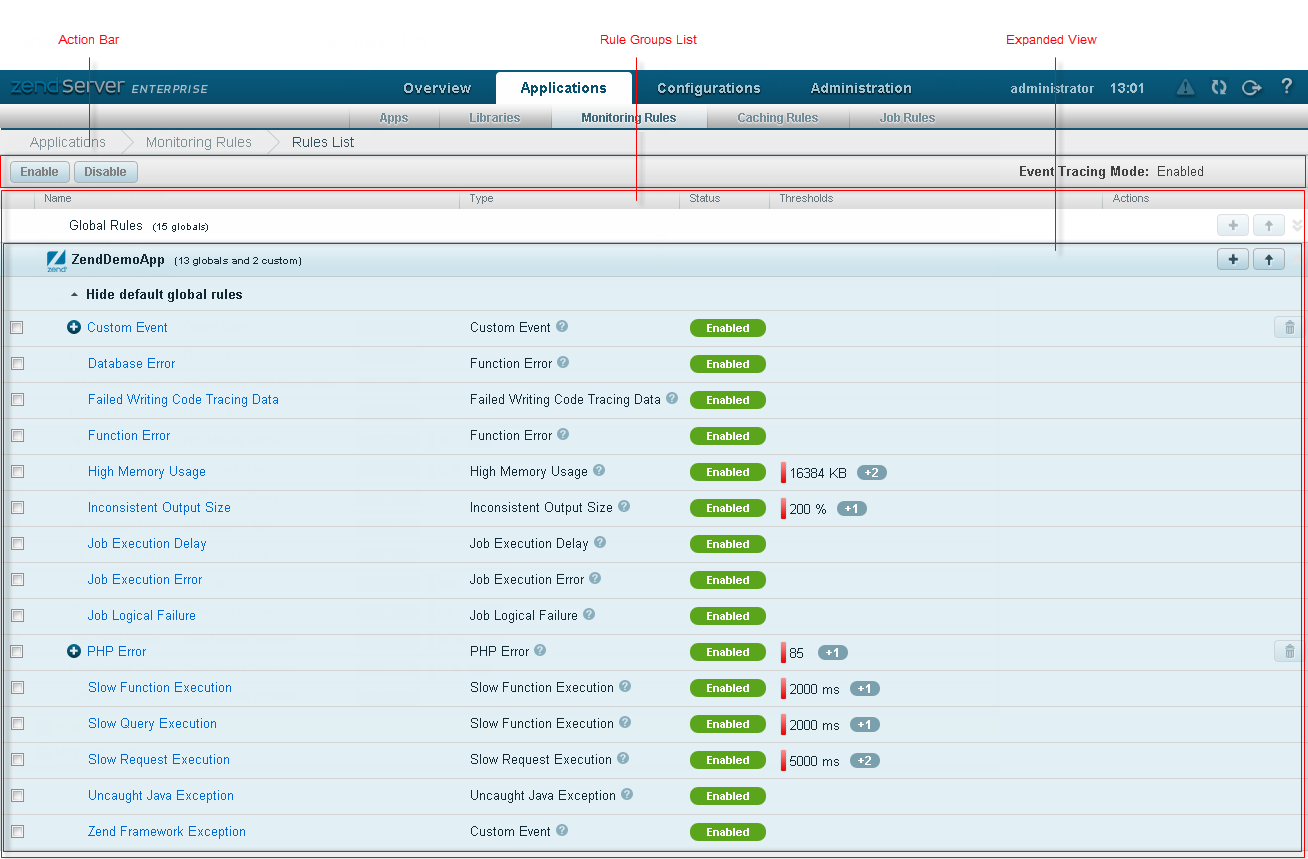Screen dimensions: 1308x859
Task: Select the Slow Query Execution checkbox
Action: (17, 724)
